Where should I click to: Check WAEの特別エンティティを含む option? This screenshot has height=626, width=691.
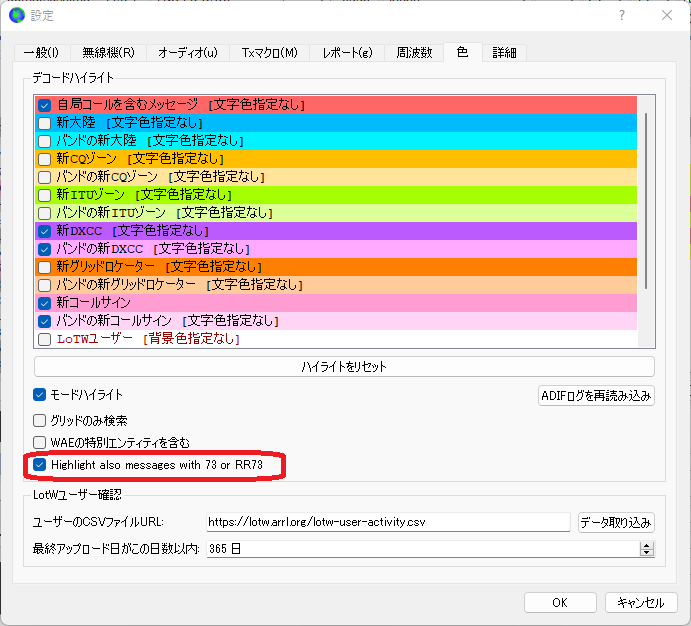(40, 442)
